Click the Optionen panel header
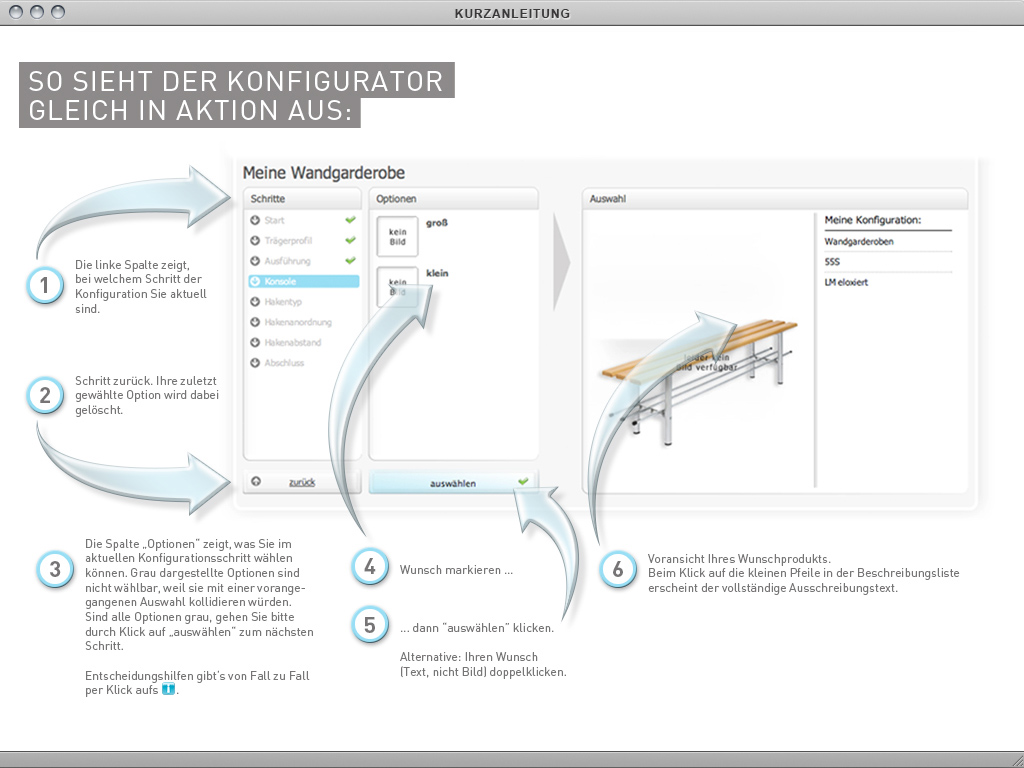The height and width of the screenshot is (768, 1024). point(453,199)
